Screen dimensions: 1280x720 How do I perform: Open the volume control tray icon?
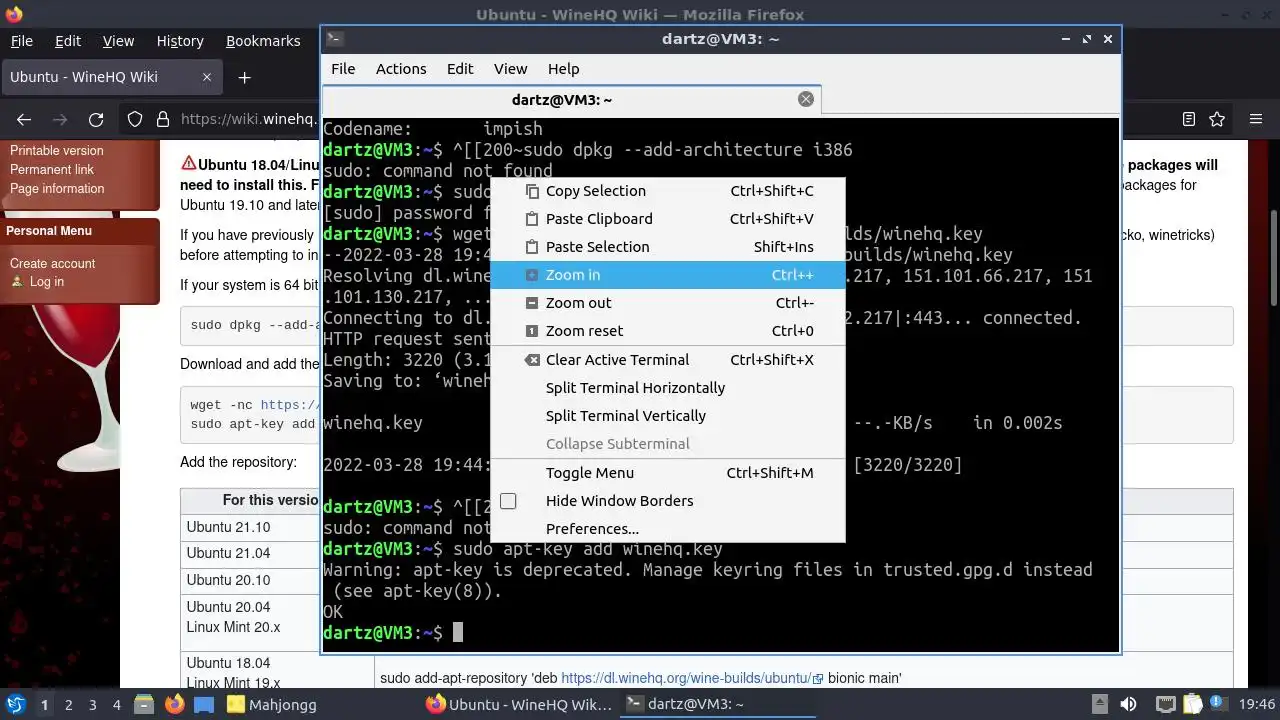click(x=1127, y=705)
